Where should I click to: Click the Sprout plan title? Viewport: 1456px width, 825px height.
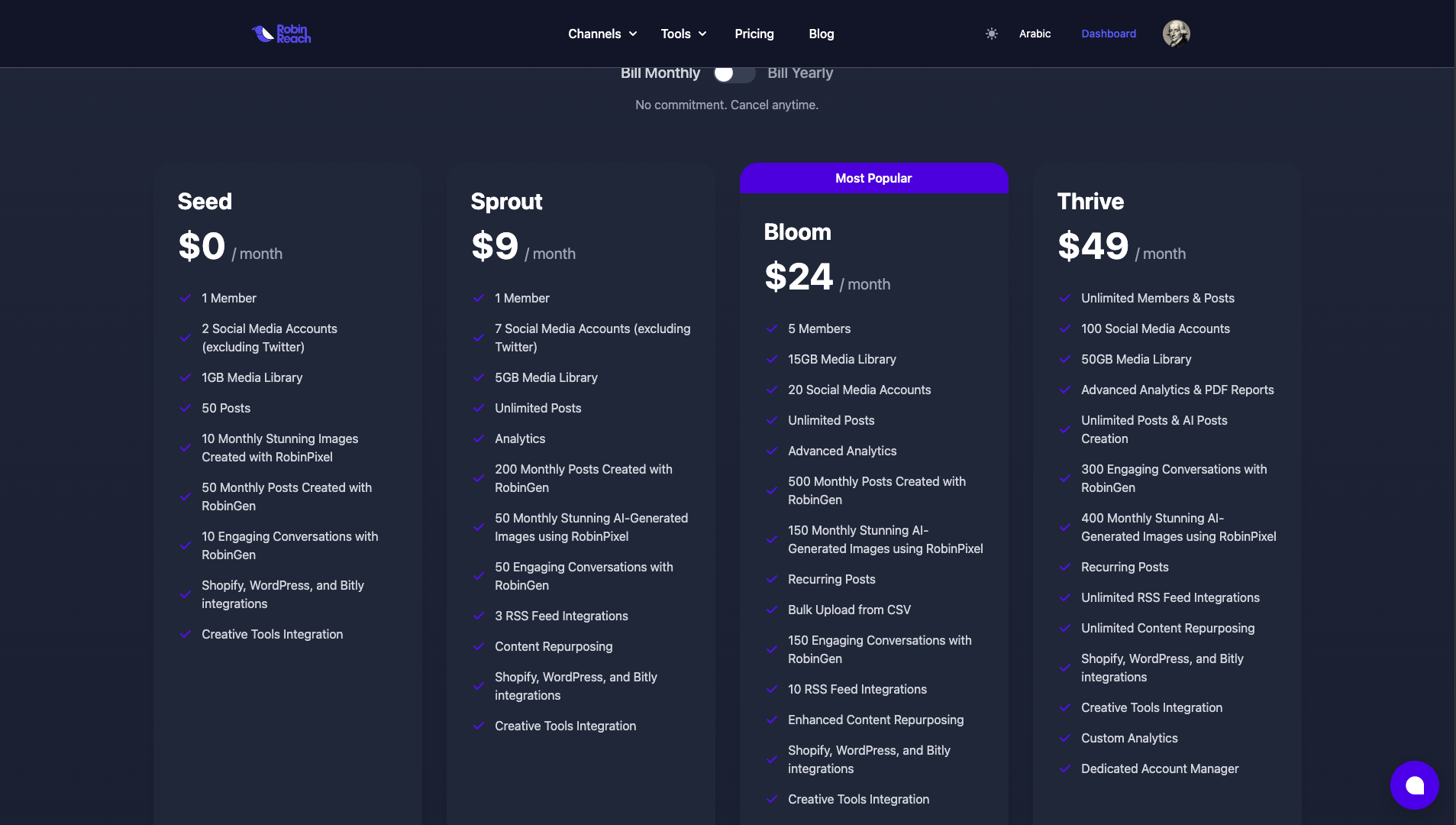click(x=506, y=202)
